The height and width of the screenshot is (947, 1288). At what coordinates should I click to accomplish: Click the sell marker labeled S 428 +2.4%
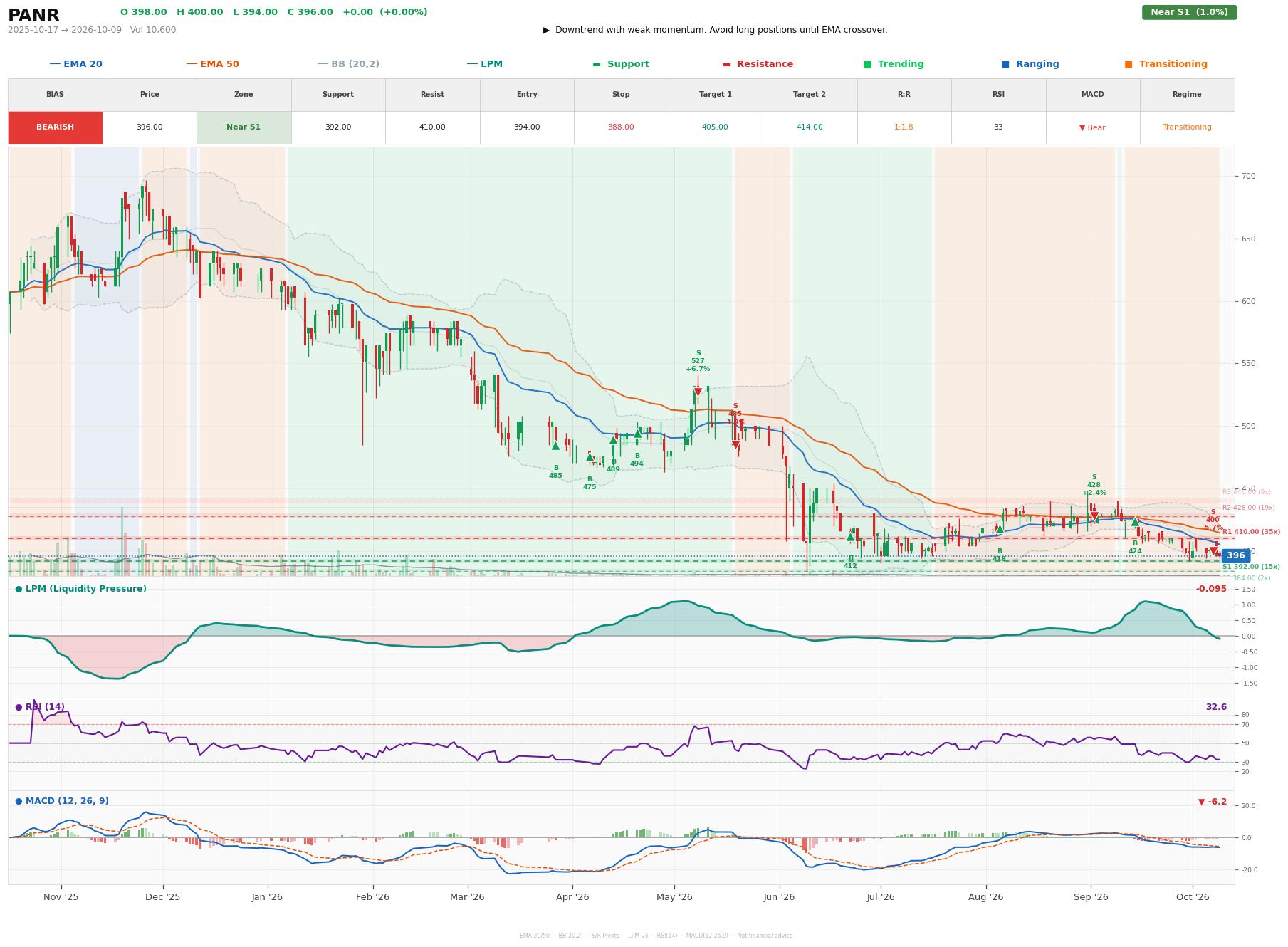click(1094, 516)
